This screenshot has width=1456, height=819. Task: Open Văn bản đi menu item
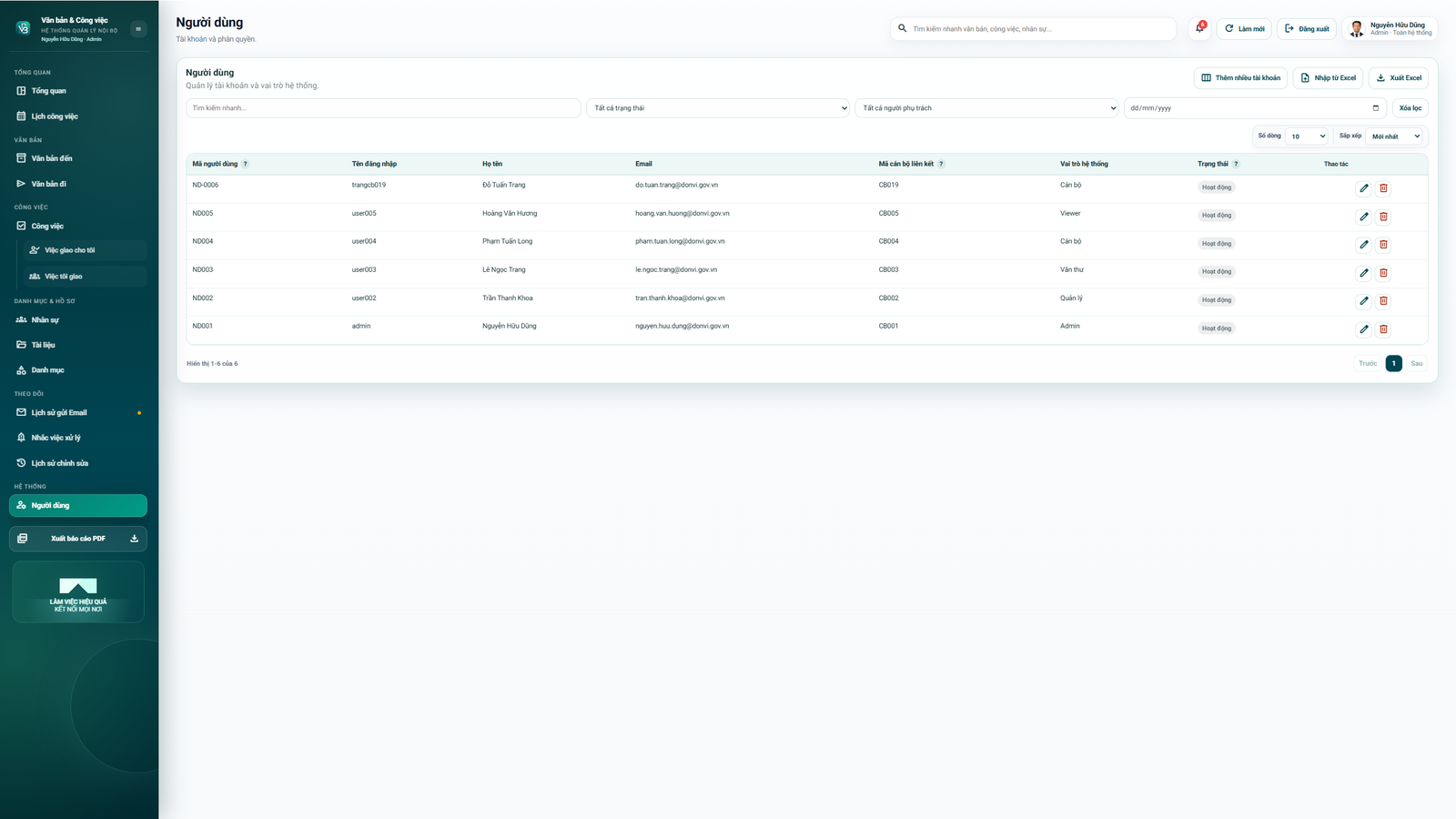point(78,184)
